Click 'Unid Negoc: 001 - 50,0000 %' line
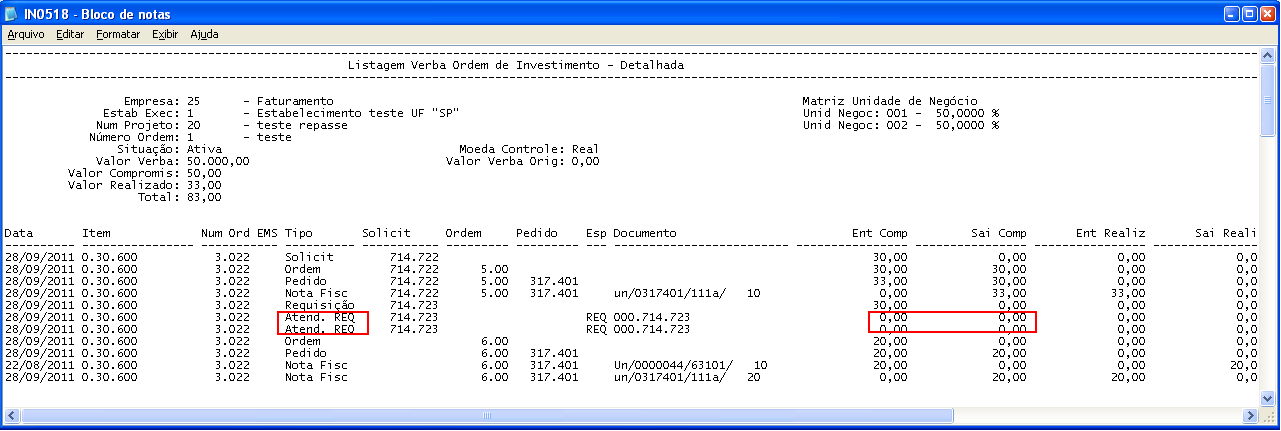This screenshot has height=431, width=1281. click(x=900, y=113)
